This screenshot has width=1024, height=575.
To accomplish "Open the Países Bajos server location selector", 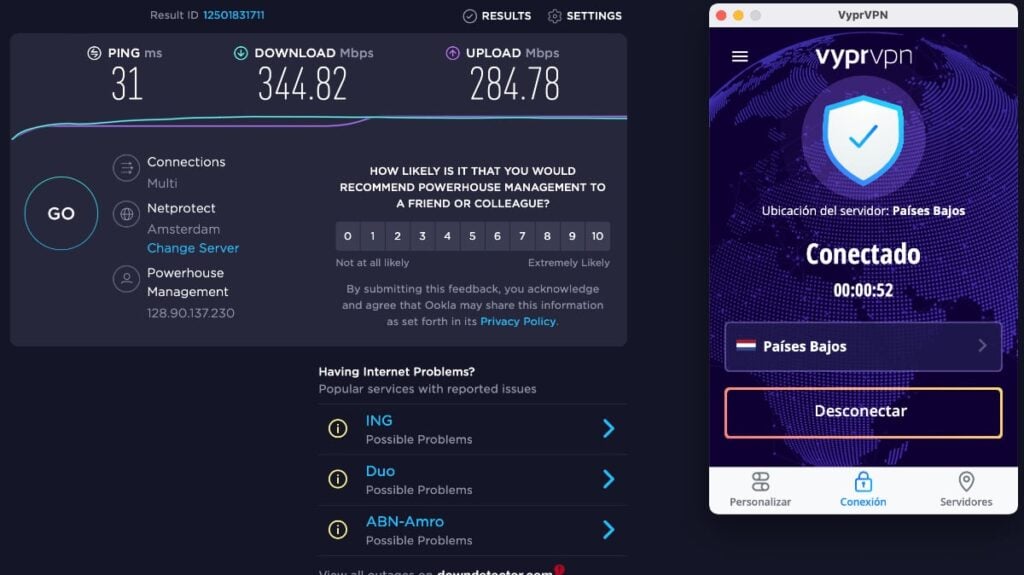I will coord(863,346).
